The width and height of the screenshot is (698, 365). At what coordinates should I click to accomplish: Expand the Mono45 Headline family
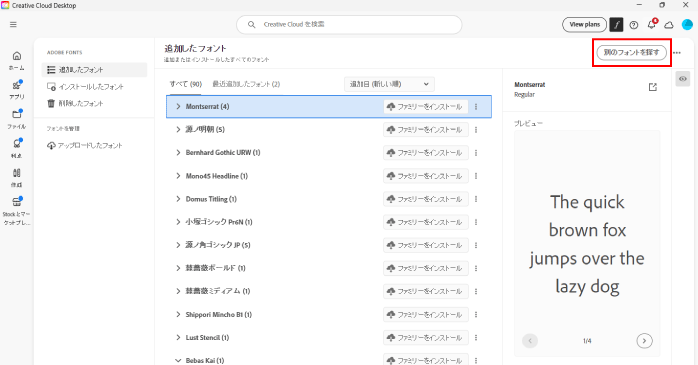[x=178, y=176]
